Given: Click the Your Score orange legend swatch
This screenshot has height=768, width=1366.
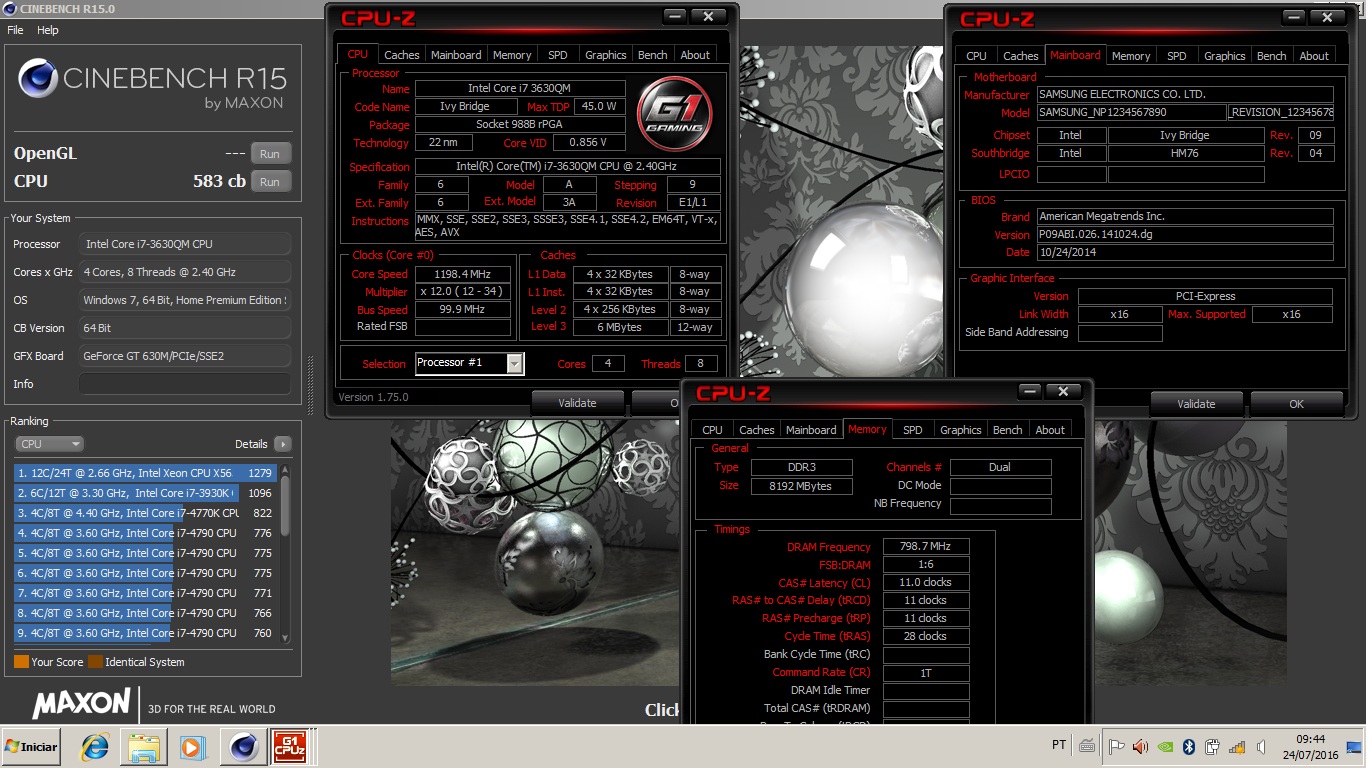Looking at the screenshot, I should tap(21, 662).
